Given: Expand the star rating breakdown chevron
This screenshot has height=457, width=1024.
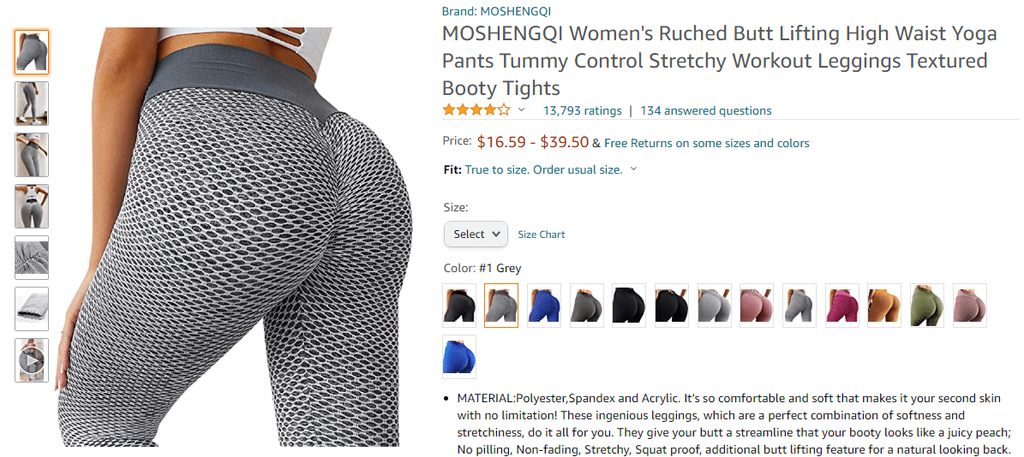Looking at the screenshot, I should pos(521,110).
